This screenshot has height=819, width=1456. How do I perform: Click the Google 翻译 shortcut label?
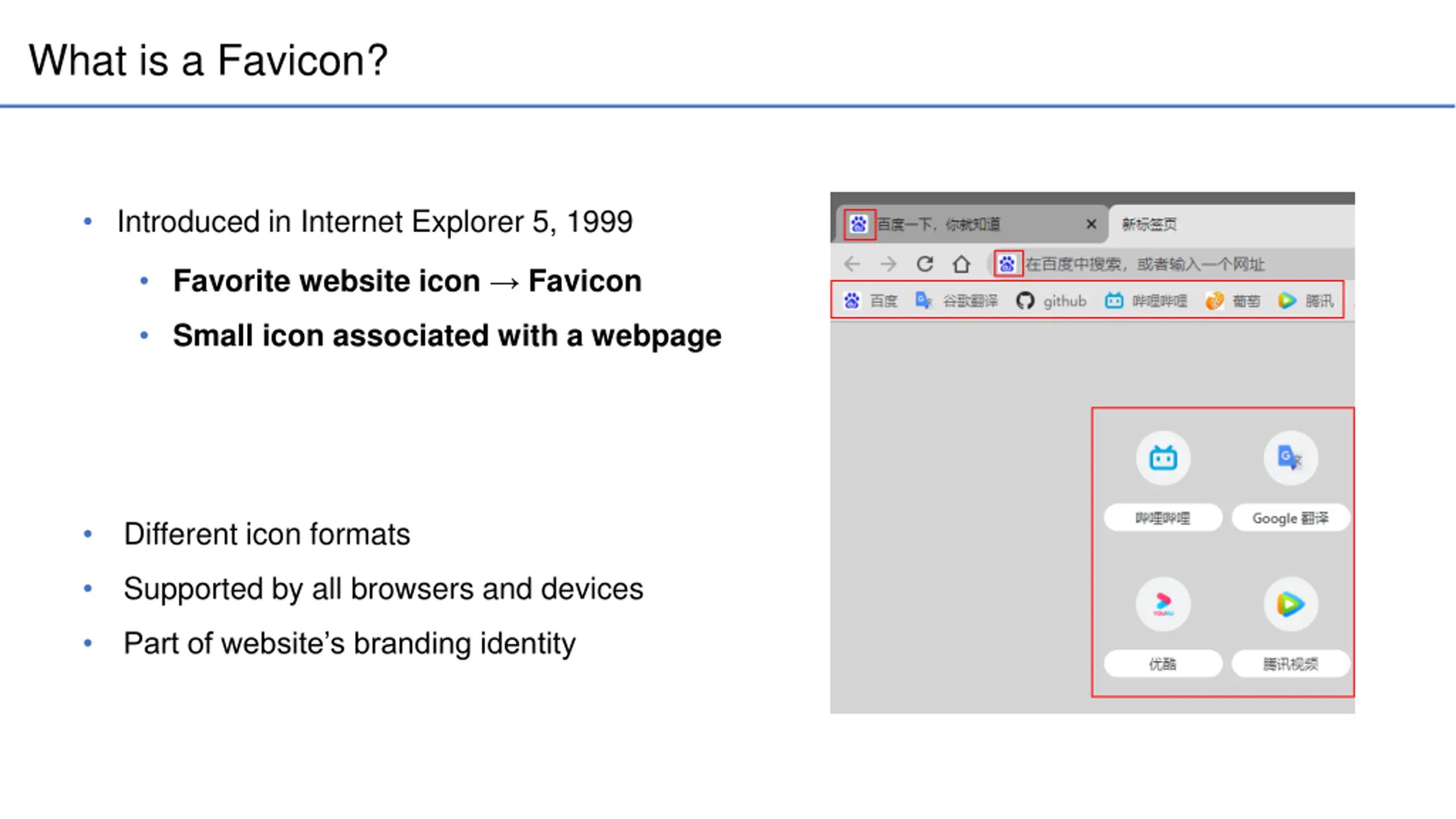point(1290,518)
